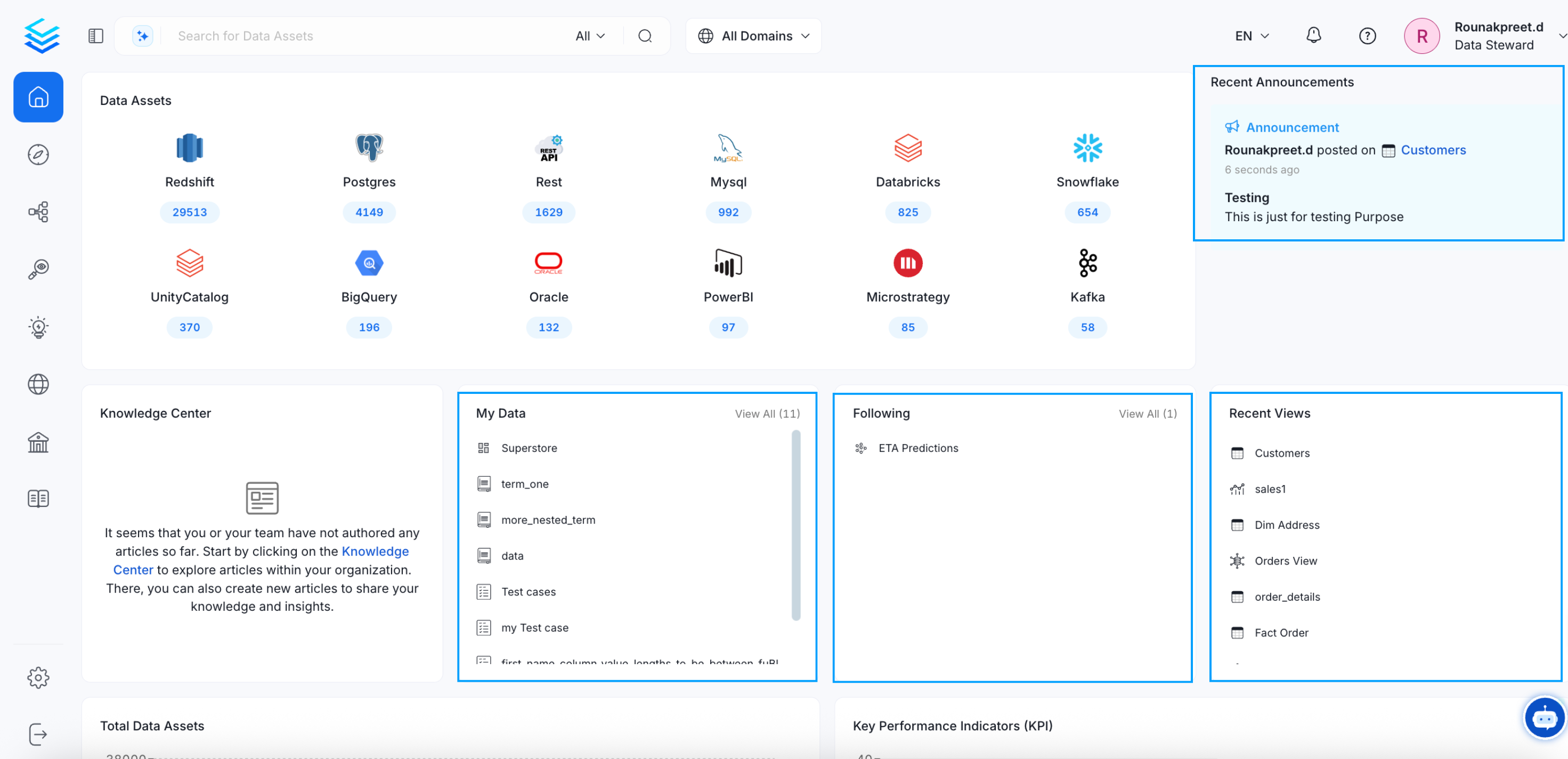
Task: Open the Insights lightbulb sidebar icon
Action: [38, 327]
